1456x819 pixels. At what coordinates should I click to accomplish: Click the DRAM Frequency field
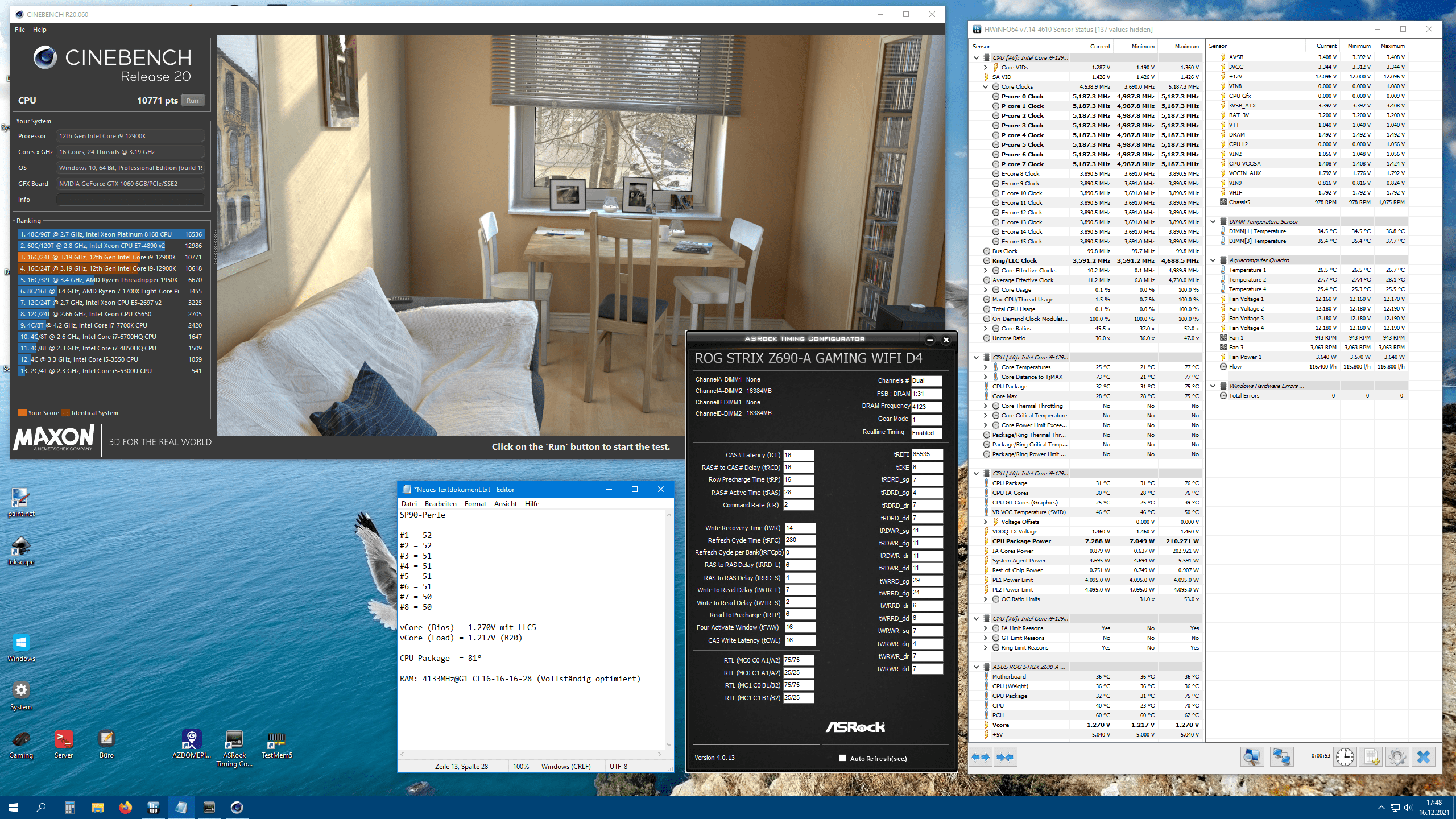pos(926,407)
